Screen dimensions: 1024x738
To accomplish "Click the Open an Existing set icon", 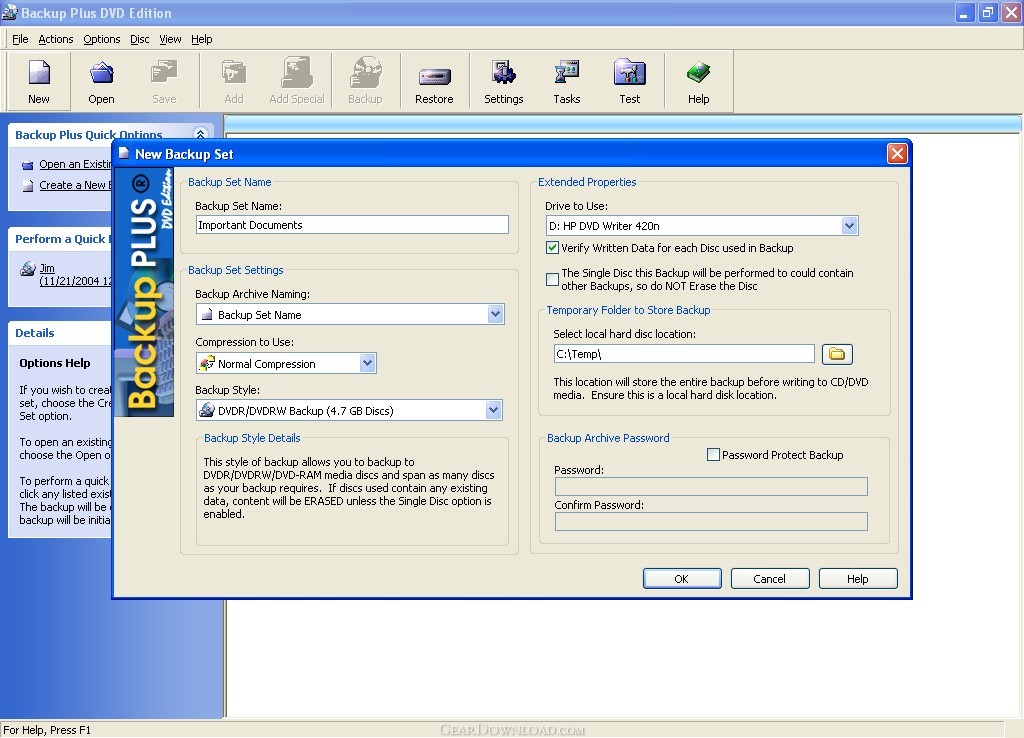I will pyautogui.click(x=27, y=165).
